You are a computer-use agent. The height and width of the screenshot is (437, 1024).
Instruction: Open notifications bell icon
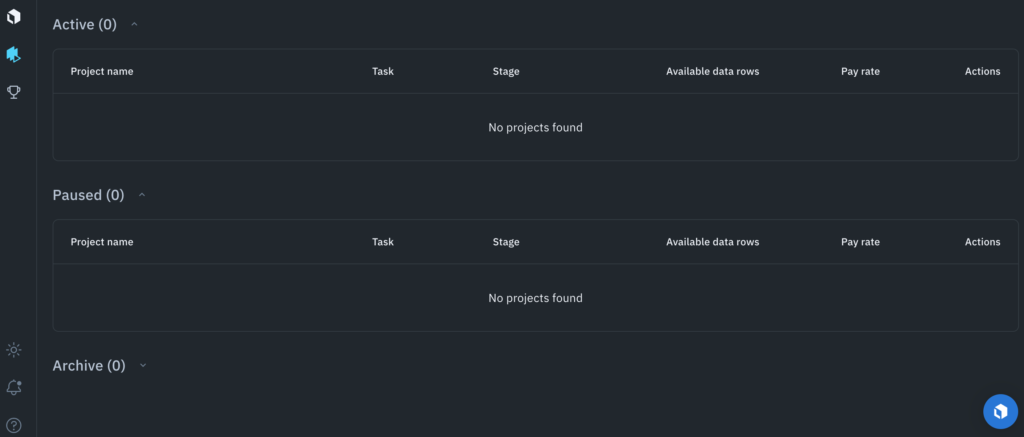pos(14,387)
